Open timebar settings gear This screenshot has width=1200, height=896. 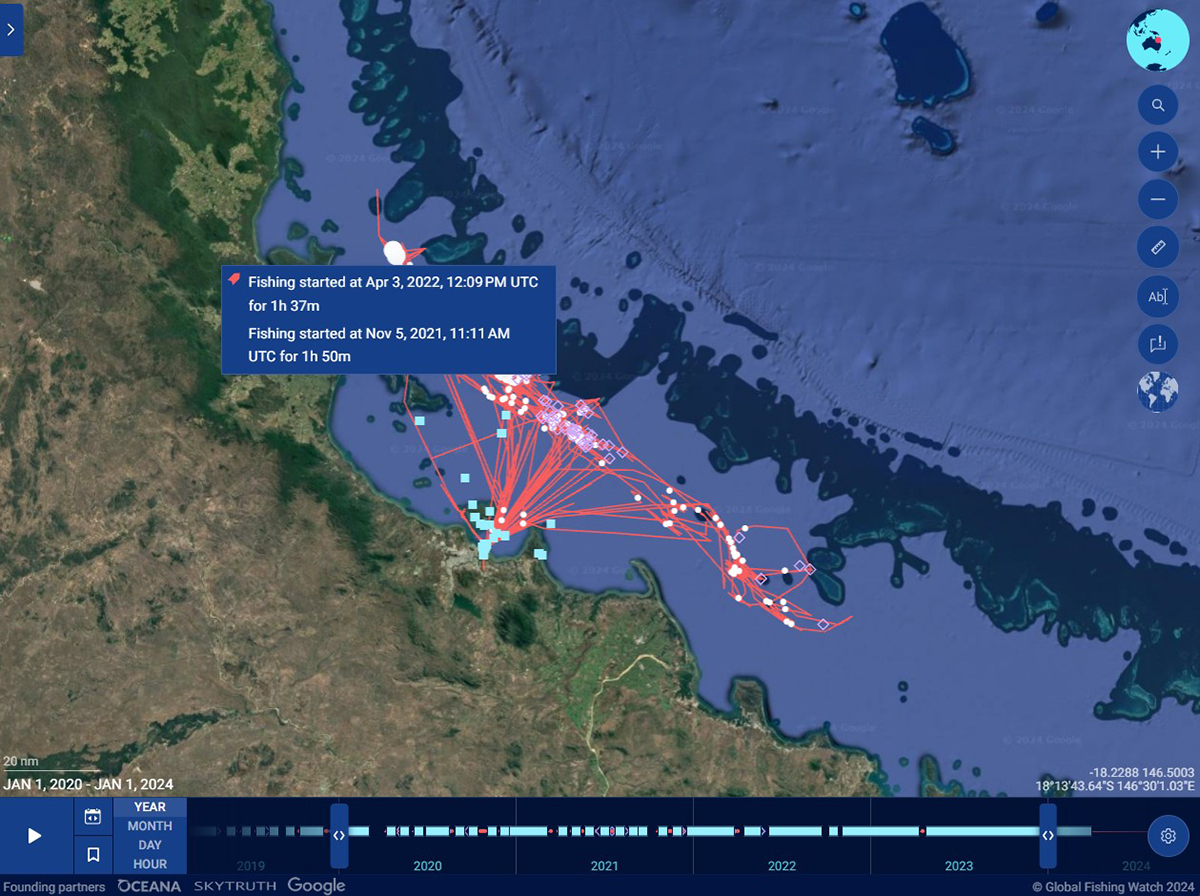point(1167,835)
